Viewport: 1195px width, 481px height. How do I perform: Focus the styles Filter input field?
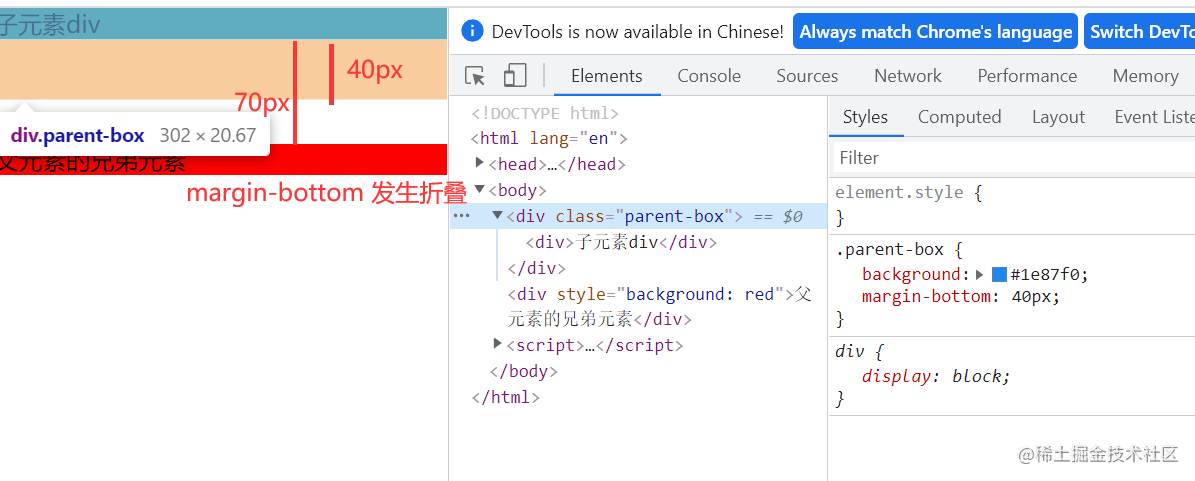[1014, 158]
